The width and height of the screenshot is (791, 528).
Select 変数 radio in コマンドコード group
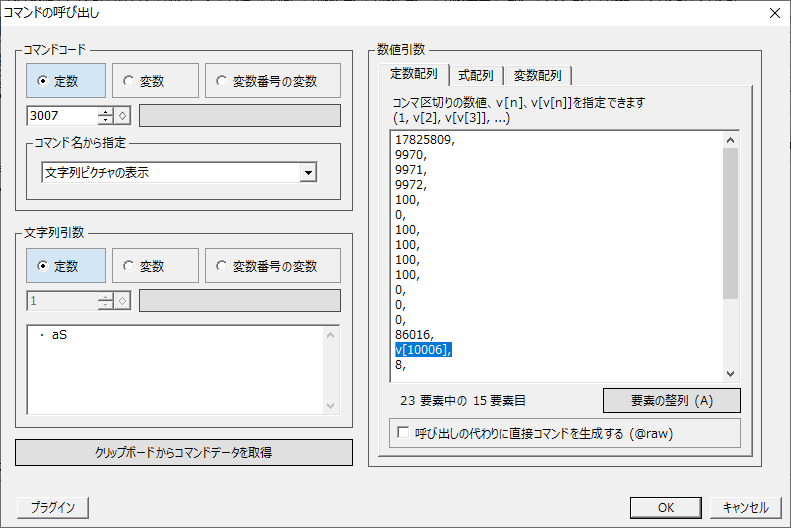154,81
